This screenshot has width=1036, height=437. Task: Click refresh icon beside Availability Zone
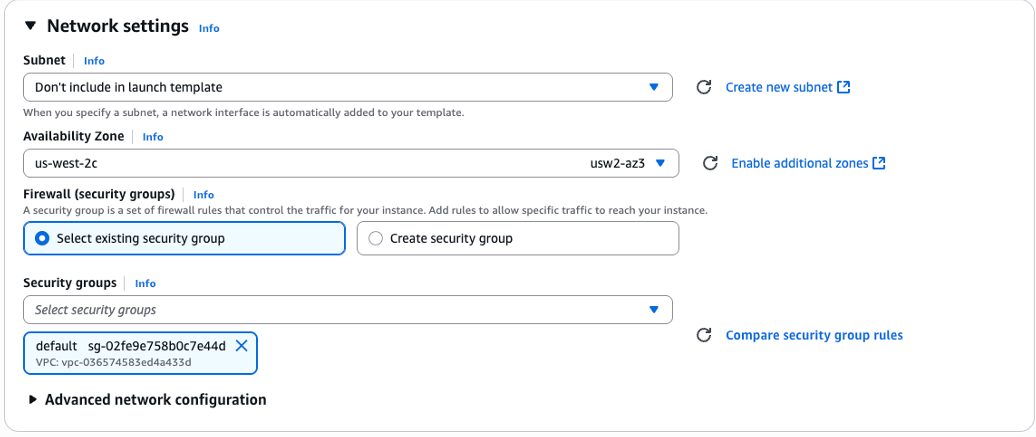point(710,163)
